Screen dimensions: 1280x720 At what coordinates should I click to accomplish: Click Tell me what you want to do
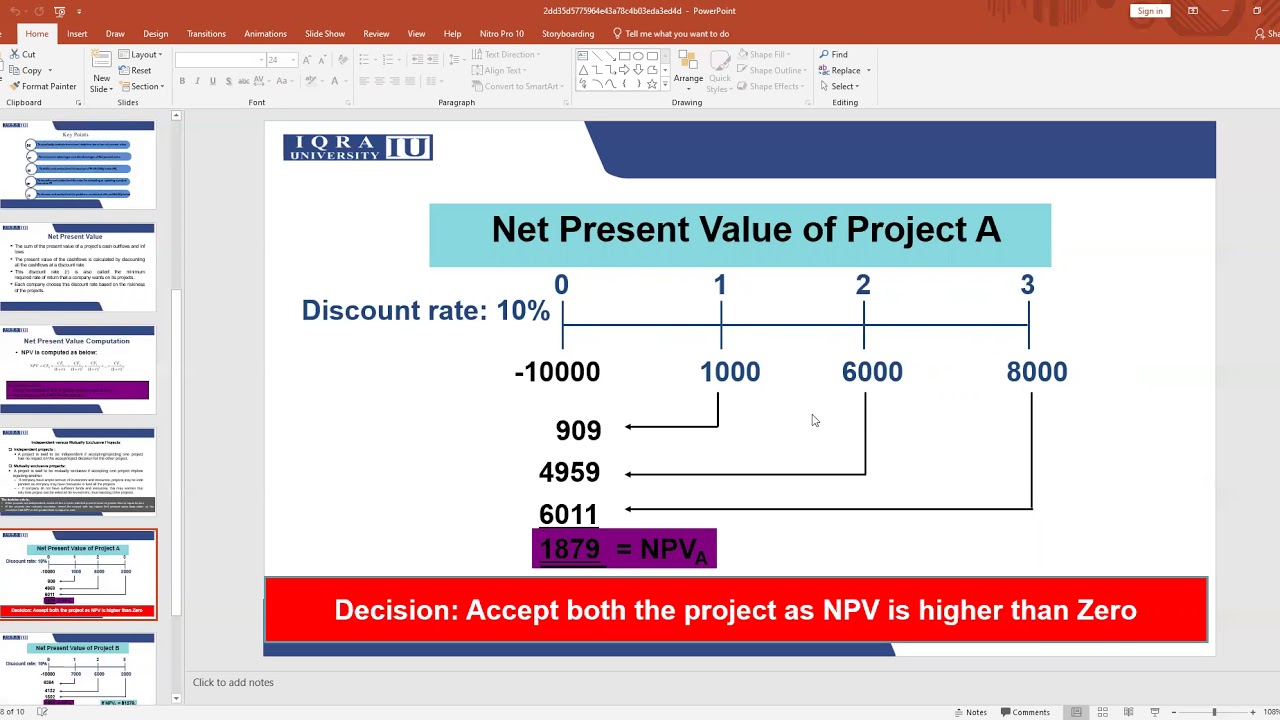point(670,33)
